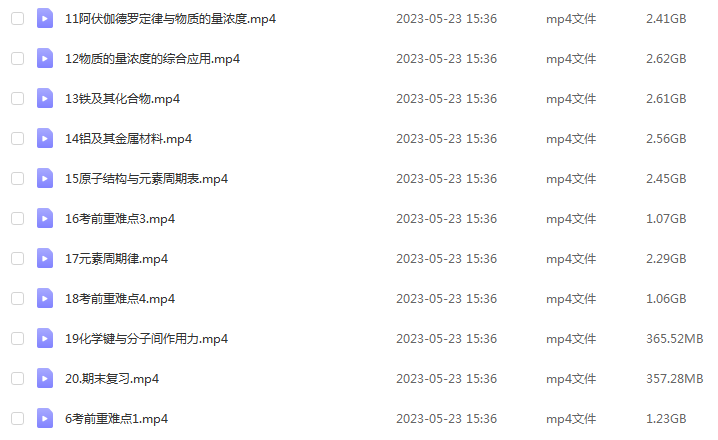718x440 pixels.
Task: Select checkbox beside 18考前重难点4.mp4
Action: (x=17, y=299)
